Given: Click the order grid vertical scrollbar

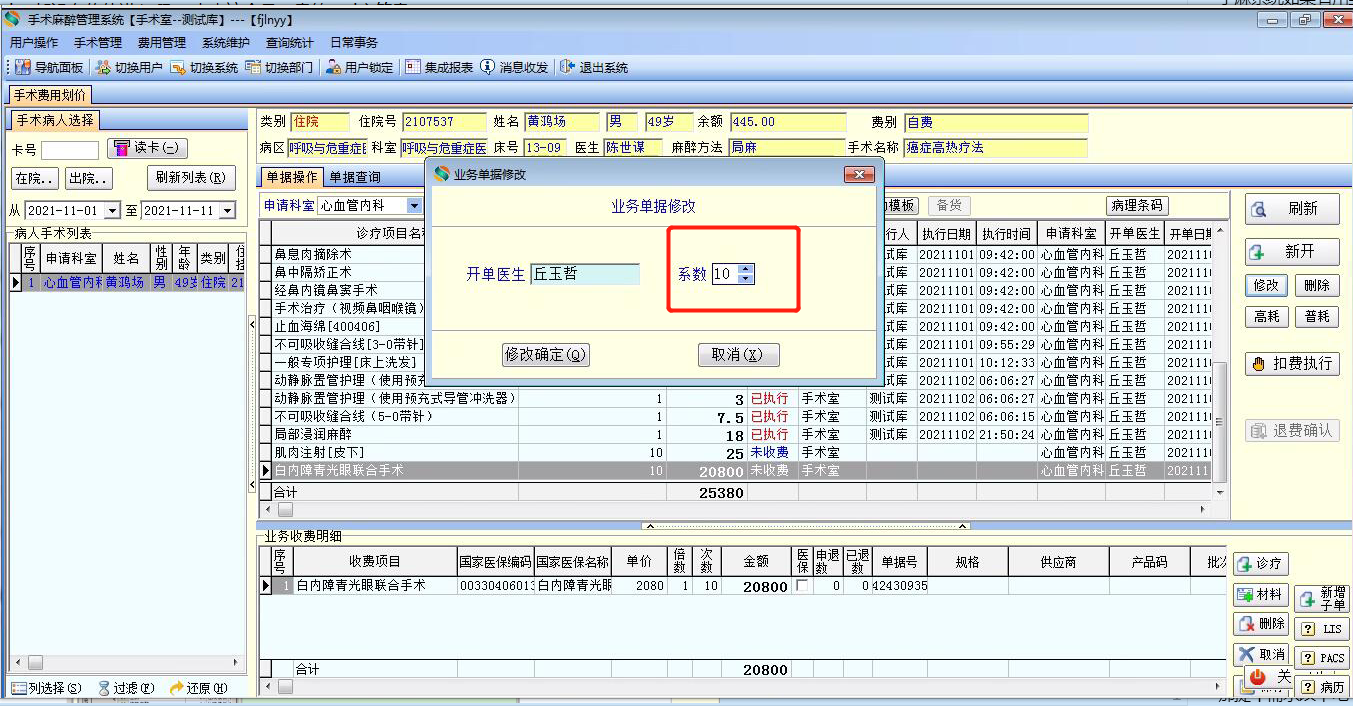Looking at the screenshot, I should pyautogui.click(x=1219, y=360).
